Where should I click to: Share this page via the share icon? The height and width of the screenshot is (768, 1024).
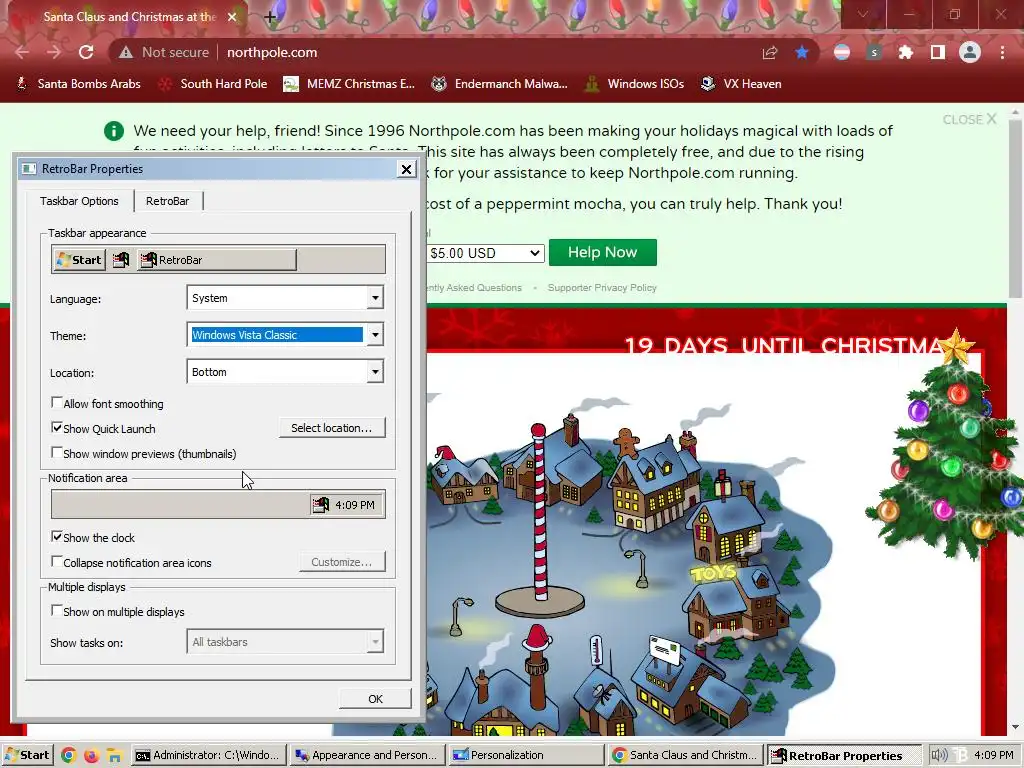tap(770, 52)
